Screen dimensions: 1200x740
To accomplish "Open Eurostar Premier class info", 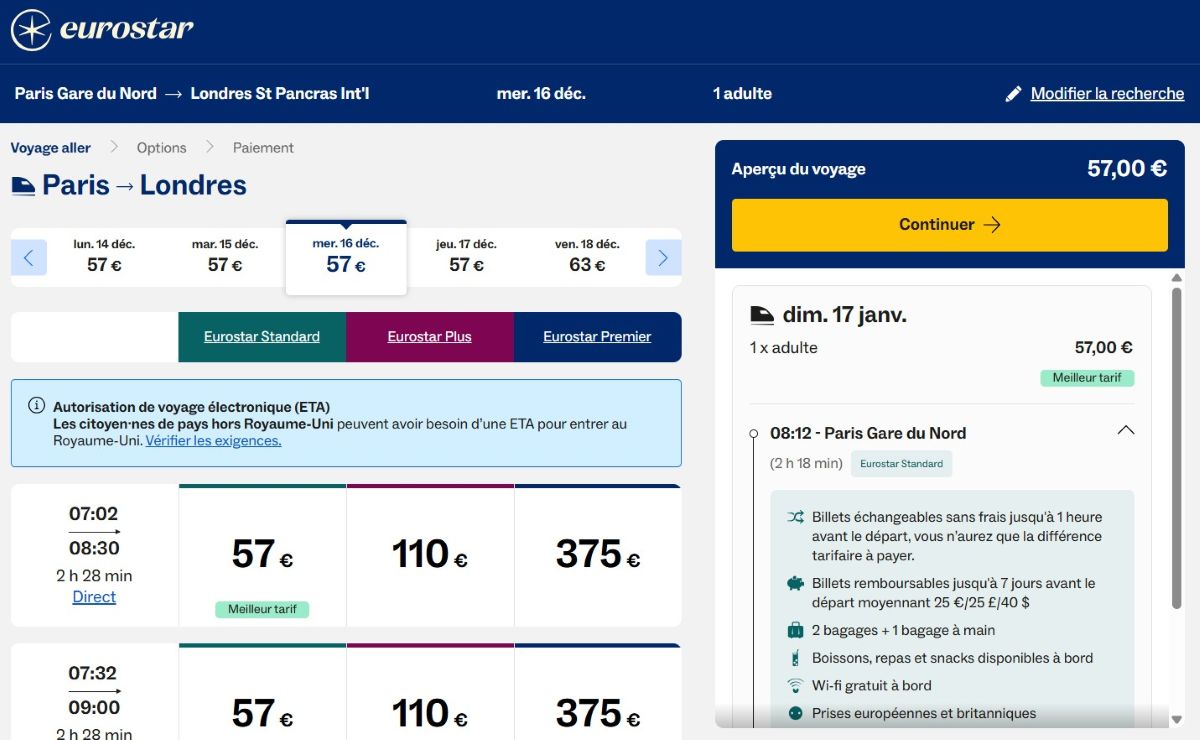I will coord(597,337).
